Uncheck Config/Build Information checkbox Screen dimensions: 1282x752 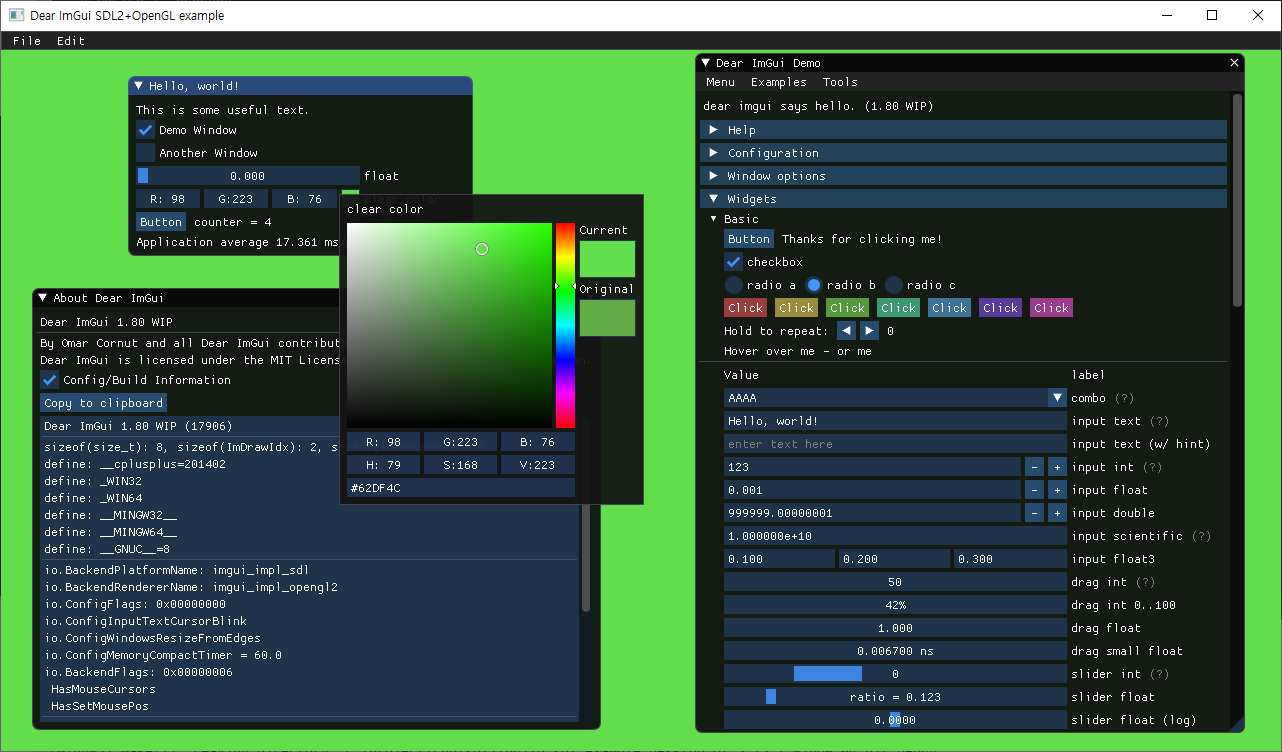point(49,380)
